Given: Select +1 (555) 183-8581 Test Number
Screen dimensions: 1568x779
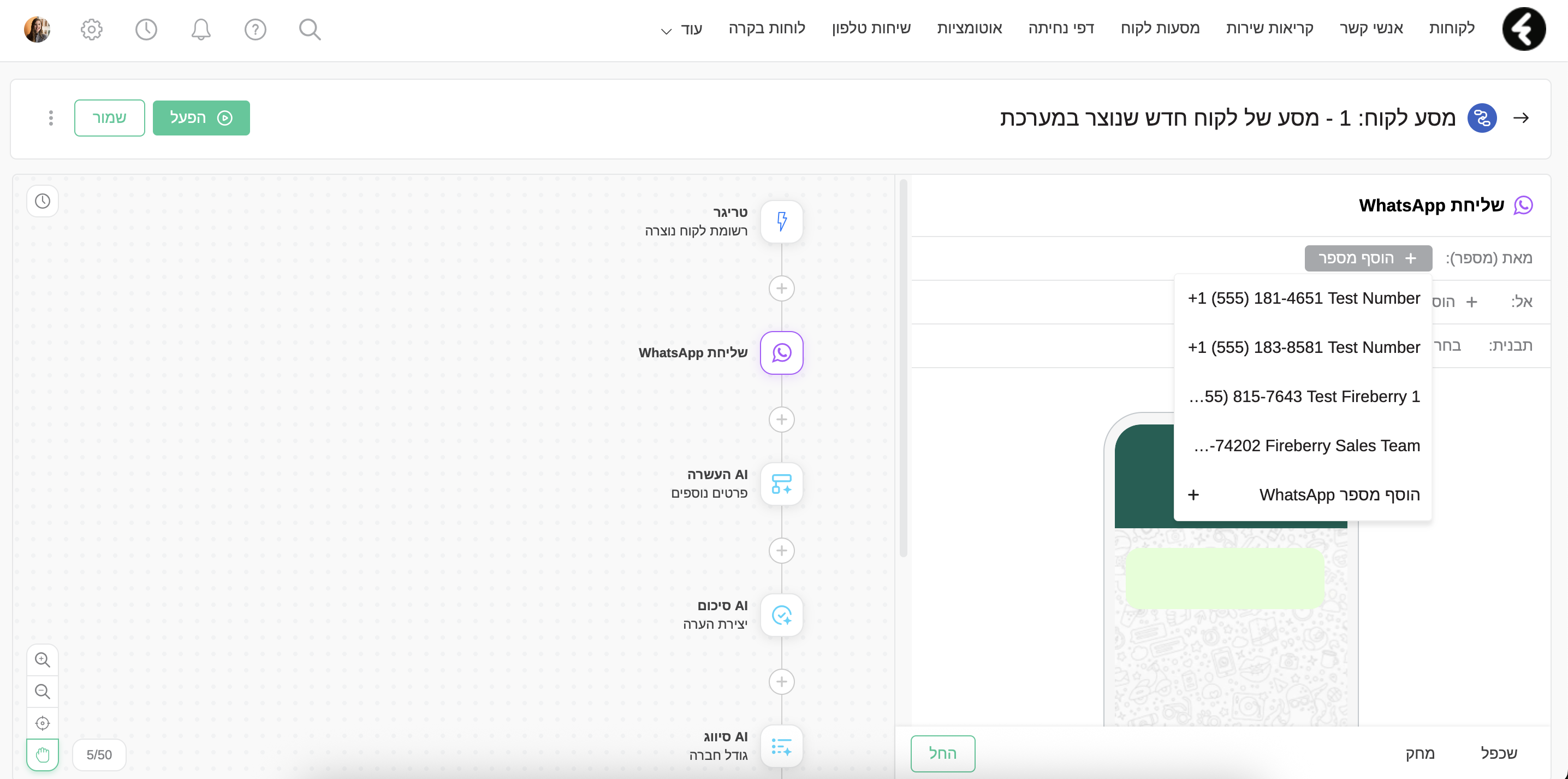Looking at the screenshot, I should (1303, 347).
